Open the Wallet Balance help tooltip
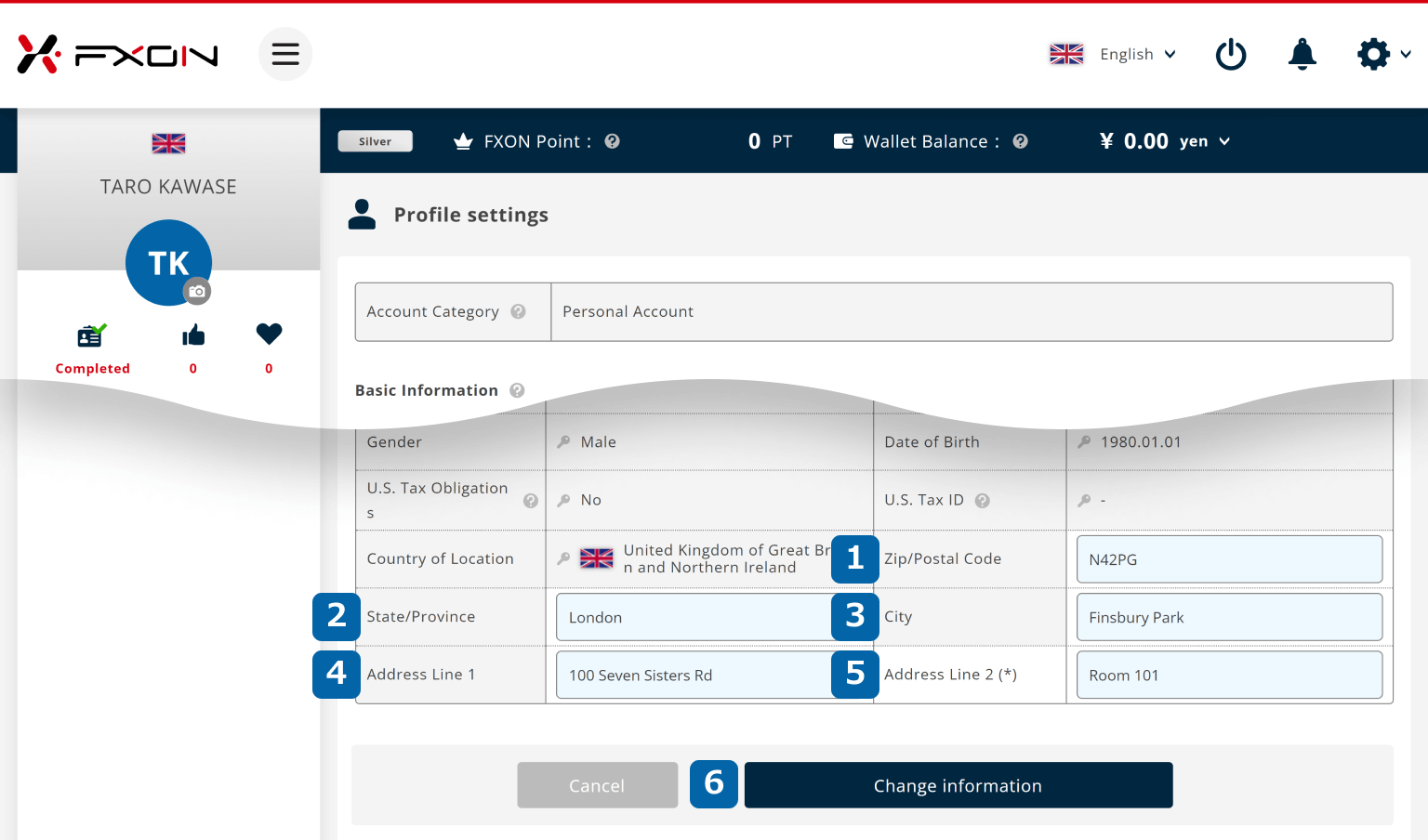This screenshot has width=1428, height=840. (x=1020, y=141)
